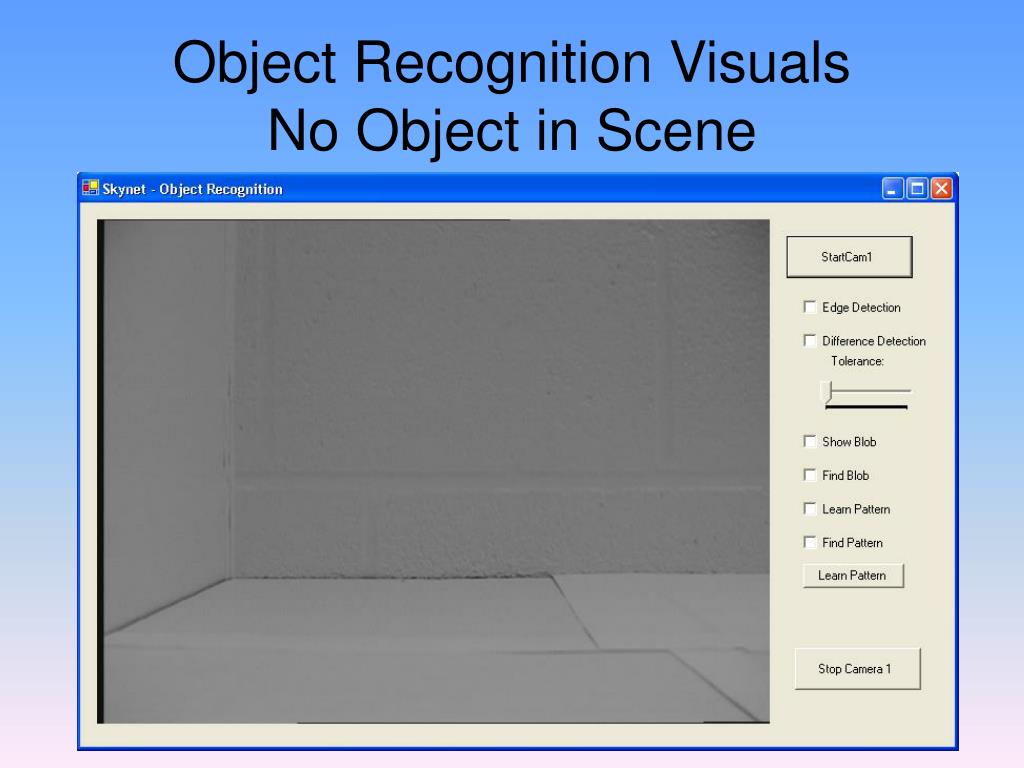The image size is (1024, 768).
Task: Click the Tolerance slider handle
Action: pyautogui.click(x=828, y=392)
